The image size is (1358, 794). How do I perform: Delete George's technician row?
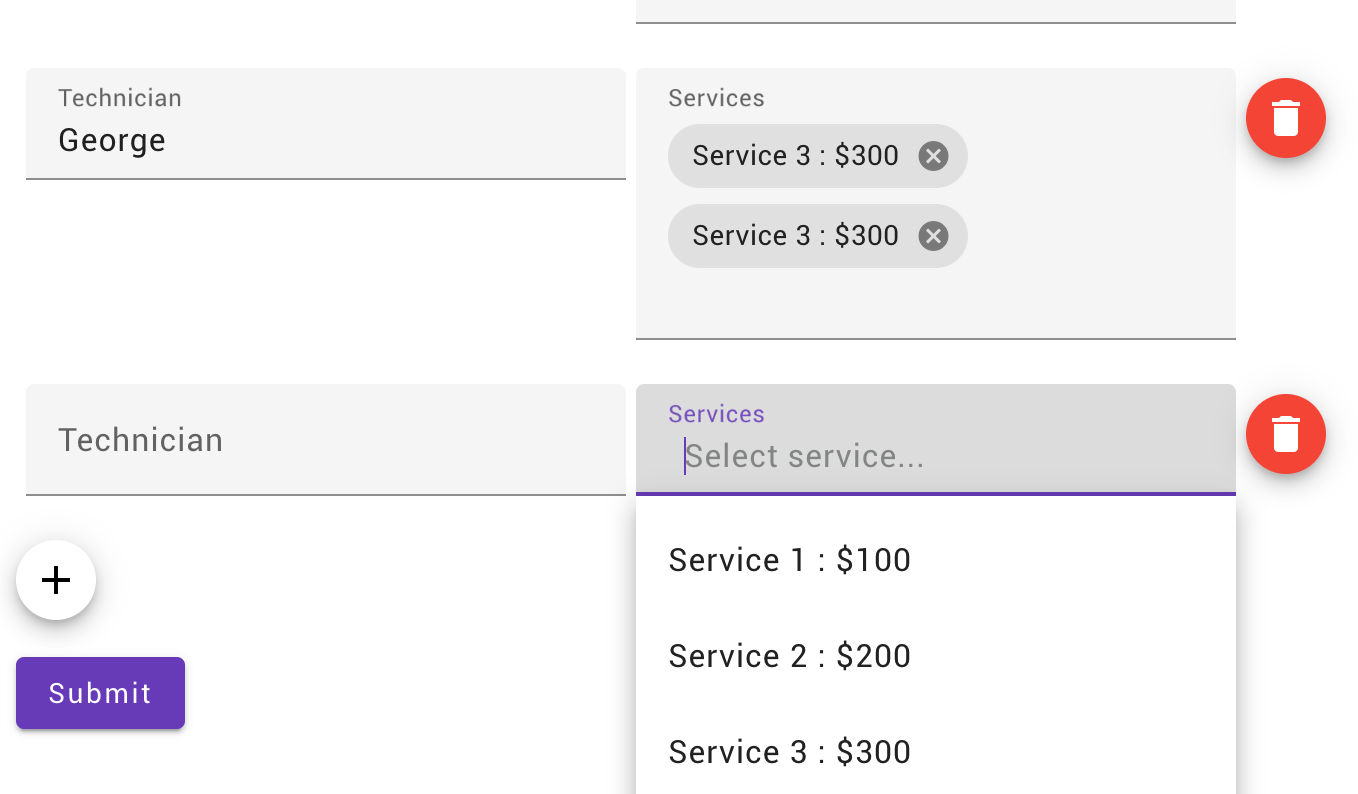1285,118
